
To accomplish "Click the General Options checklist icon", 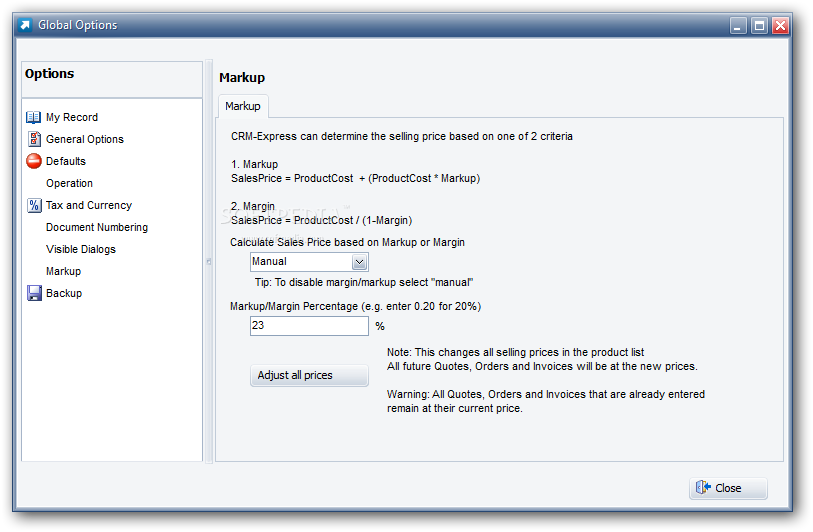I will (34, 139).
